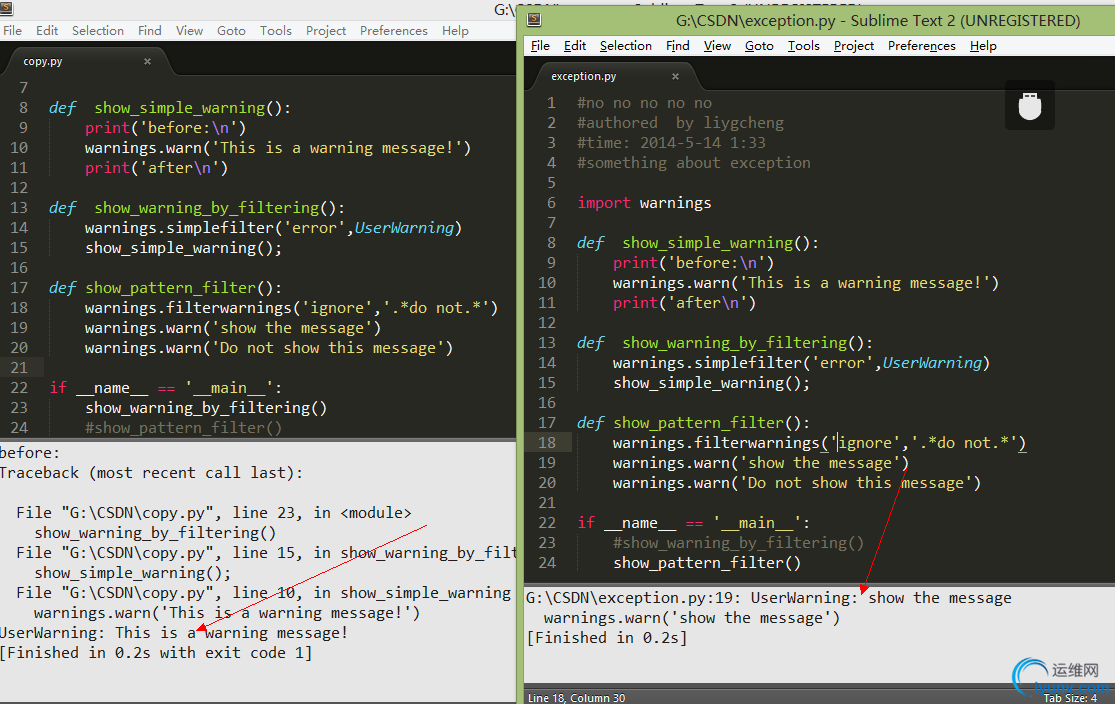
Task: Click '#time: 2014-5-14 1:33' comment
Action: [671, 143]
